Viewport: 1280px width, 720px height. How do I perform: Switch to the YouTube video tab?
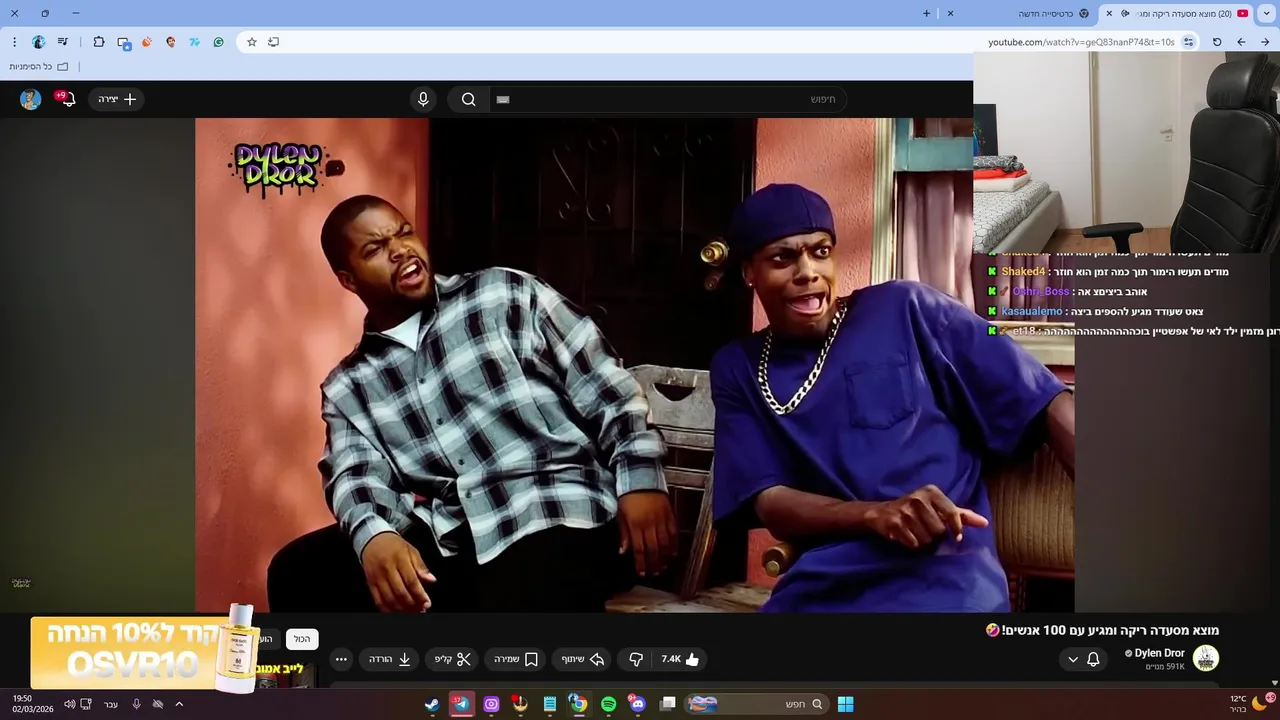point(1185,13)
